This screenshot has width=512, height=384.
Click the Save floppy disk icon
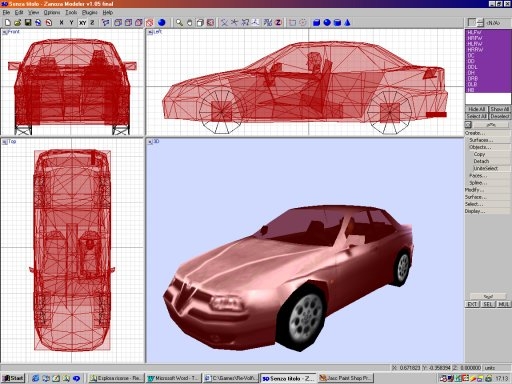[28, 23]
